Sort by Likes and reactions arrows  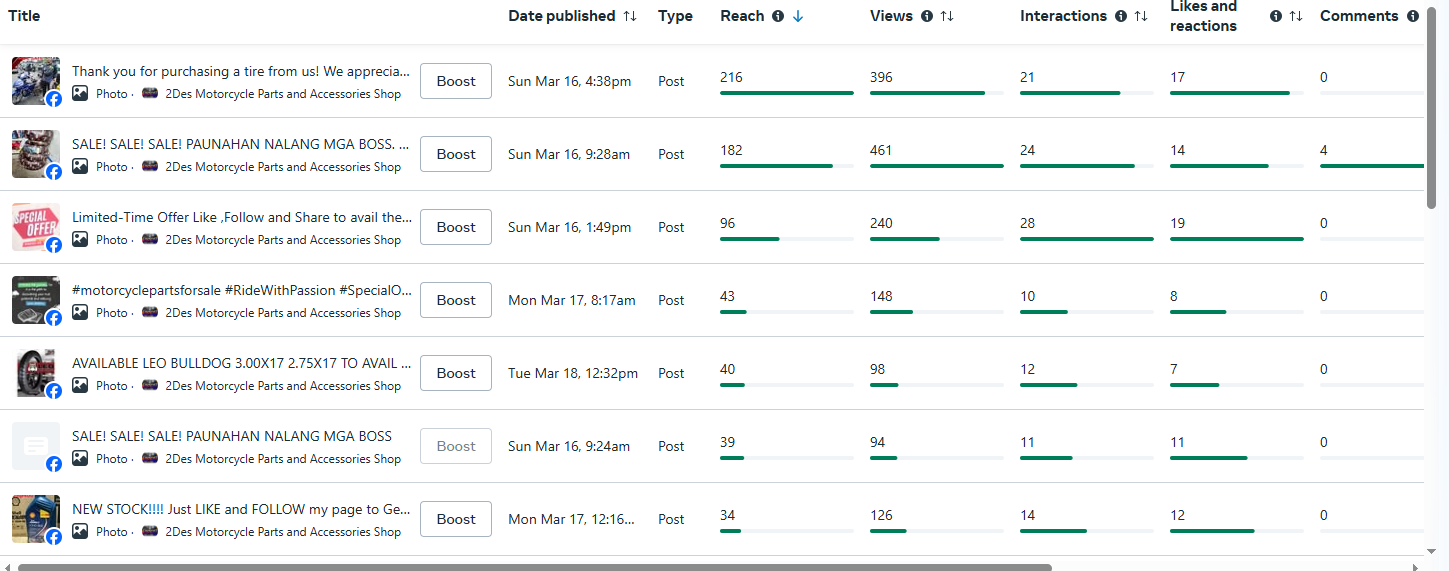pyautogui.click(x=1296, y=16)
